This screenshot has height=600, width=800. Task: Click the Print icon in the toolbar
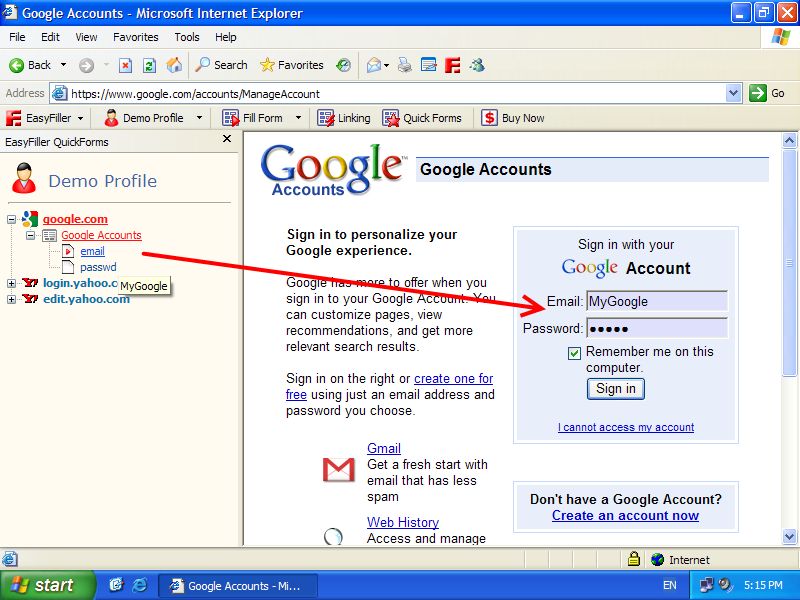[x=405, y=65]
